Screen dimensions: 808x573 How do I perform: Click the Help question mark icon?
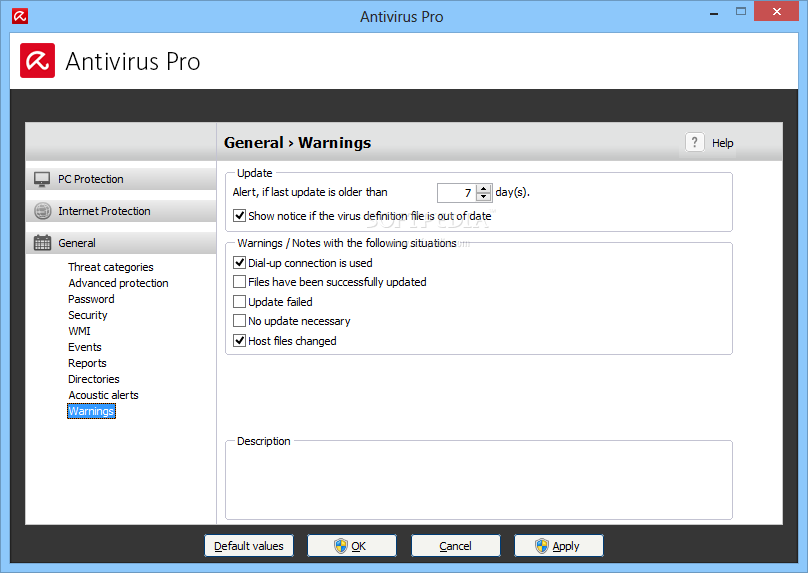(x=695, y=142)
